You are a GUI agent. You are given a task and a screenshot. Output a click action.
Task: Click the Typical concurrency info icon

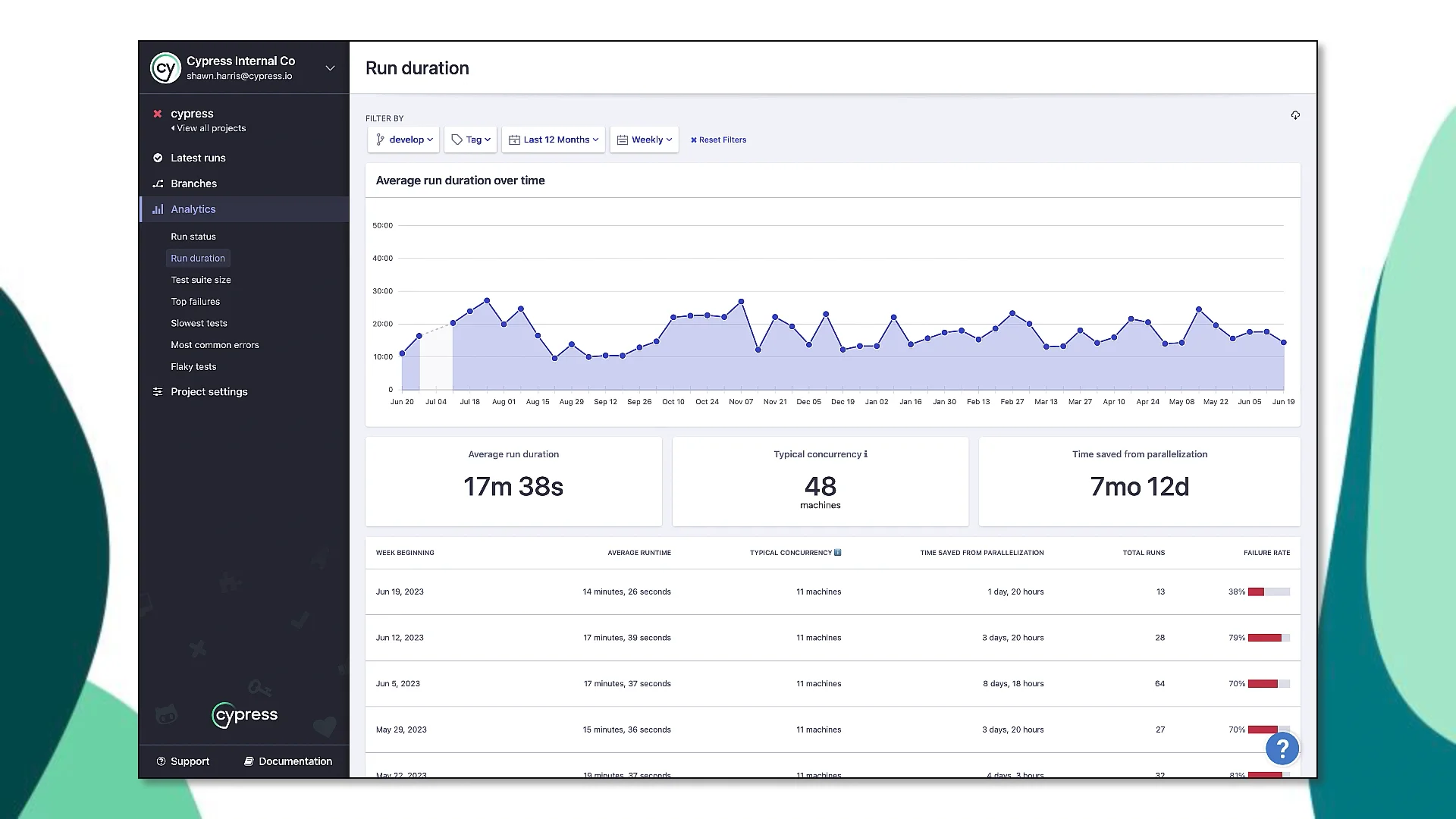[866, 454]
